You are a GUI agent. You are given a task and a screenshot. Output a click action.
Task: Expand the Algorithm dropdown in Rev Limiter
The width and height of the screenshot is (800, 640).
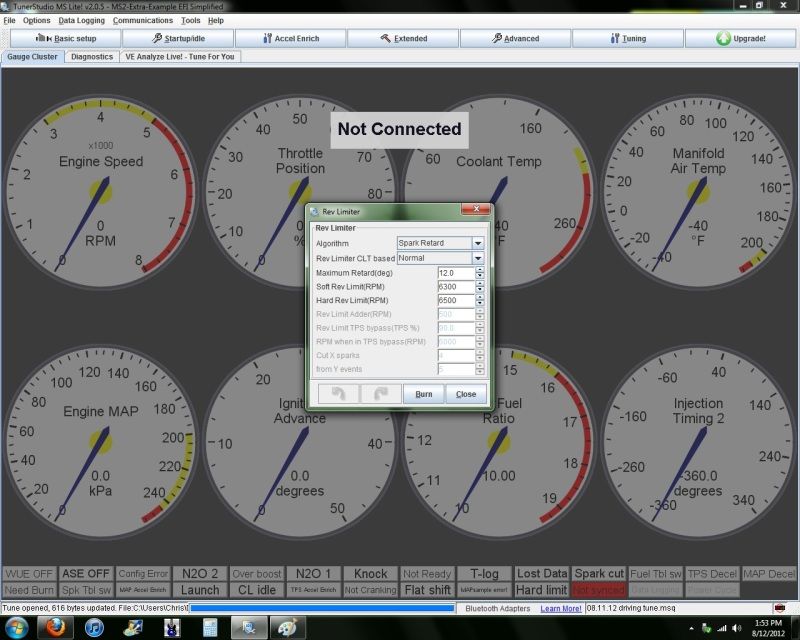[478, 243]
